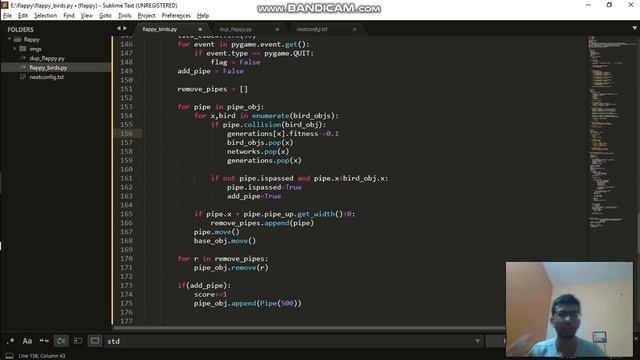Click the horizontal scrollbar under the editor
The height and width of the screenshot is (360, 640).
coord(308,327)
